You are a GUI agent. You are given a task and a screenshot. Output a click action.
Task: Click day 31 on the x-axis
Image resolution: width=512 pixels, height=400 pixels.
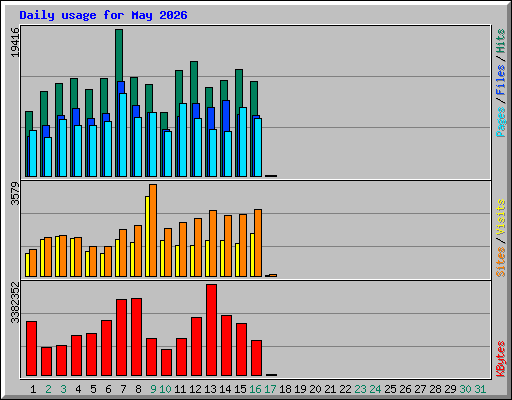click(480, 389)
